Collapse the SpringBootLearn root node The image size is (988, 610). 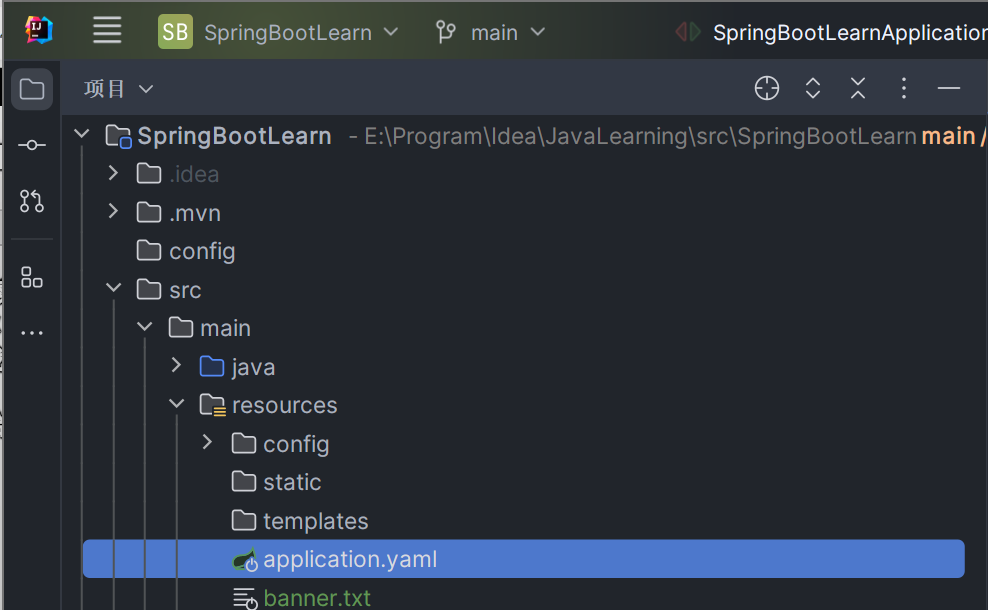click(x=81, y=134)
